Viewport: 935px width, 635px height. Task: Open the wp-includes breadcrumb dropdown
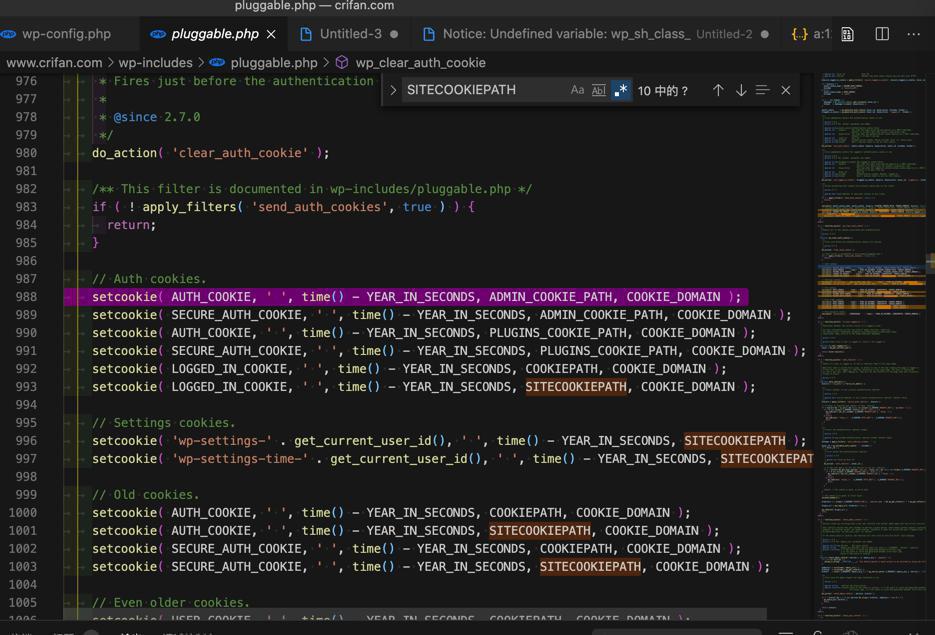[155, 62]
